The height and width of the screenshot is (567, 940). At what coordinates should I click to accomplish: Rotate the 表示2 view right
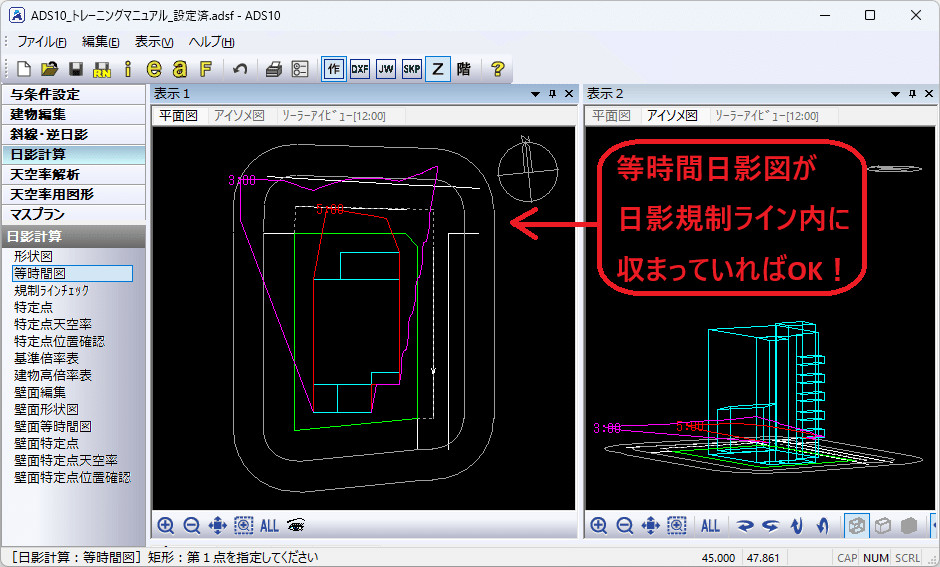pyautogui.click(x=745, y=526)
